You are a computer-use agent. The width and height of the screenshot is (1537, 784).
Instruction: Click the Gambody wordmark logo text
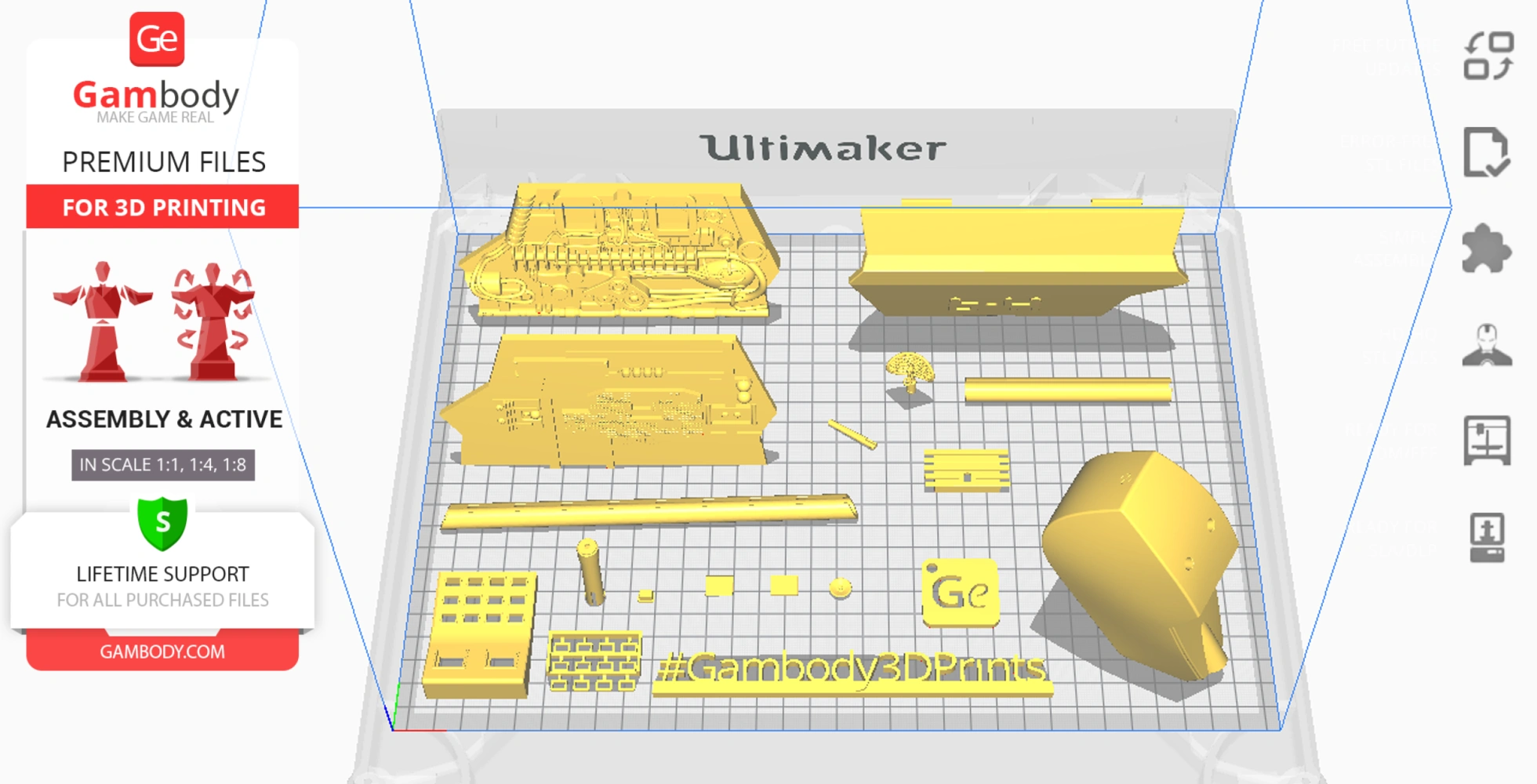pos(156,96)
